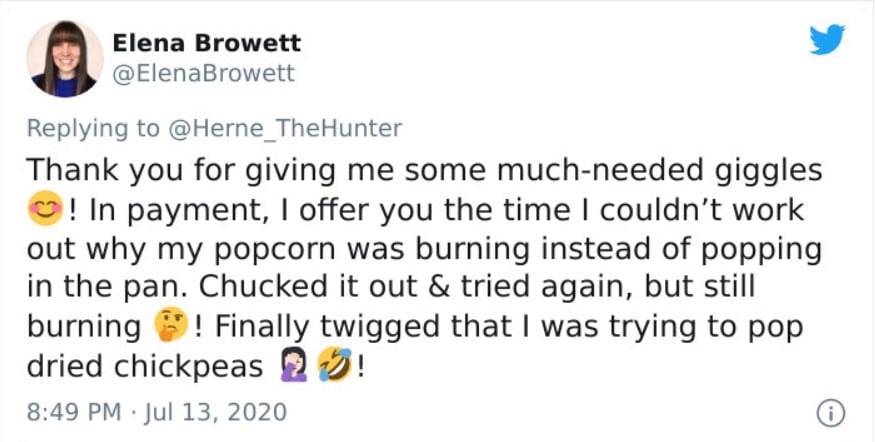Click the Twitter bird logo

point(827,40)
